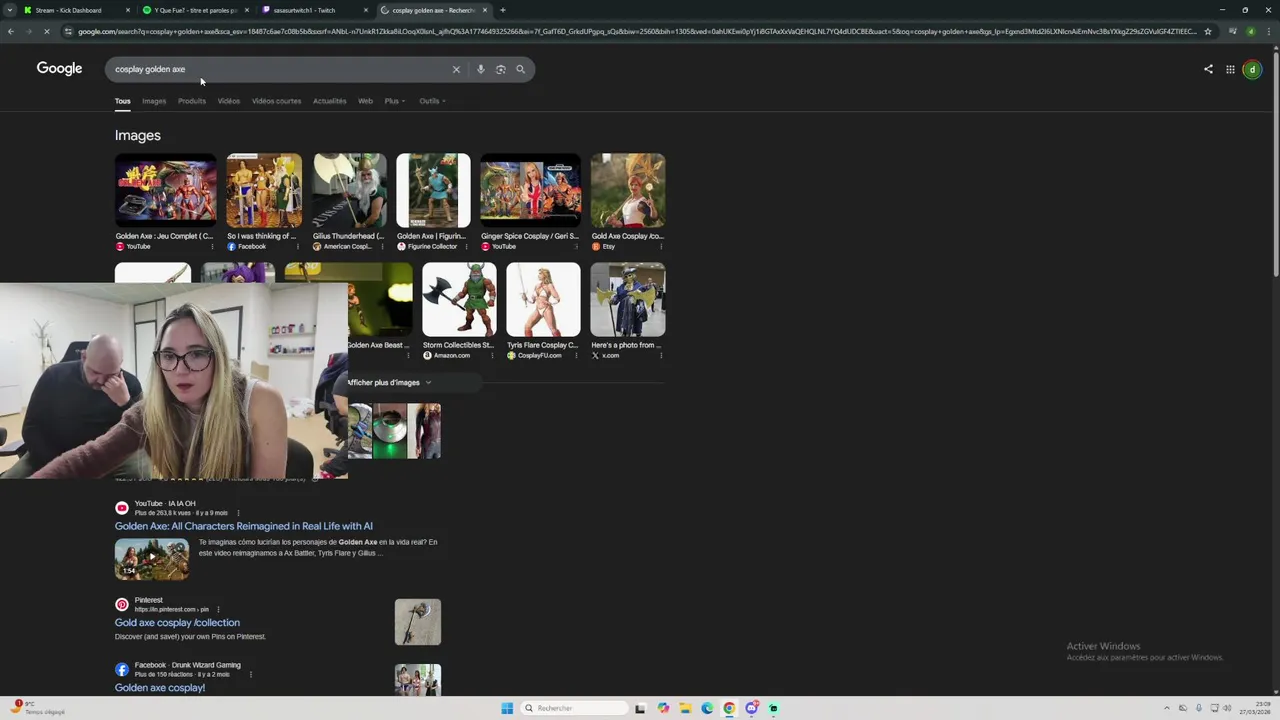Select the 'Tous' results tab

pos(122,101)
